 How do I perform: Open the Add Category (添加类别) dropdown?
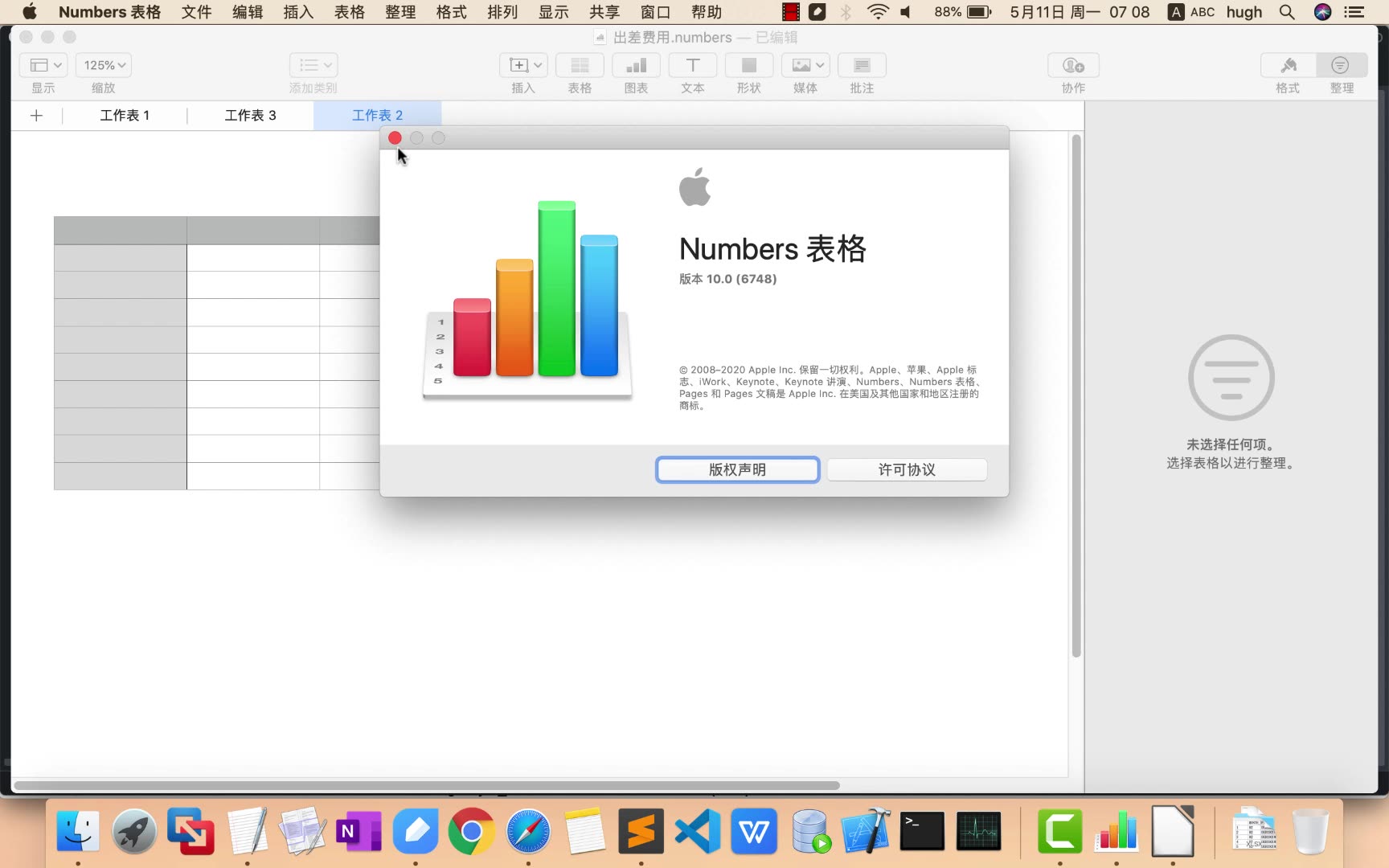(313, 65)
